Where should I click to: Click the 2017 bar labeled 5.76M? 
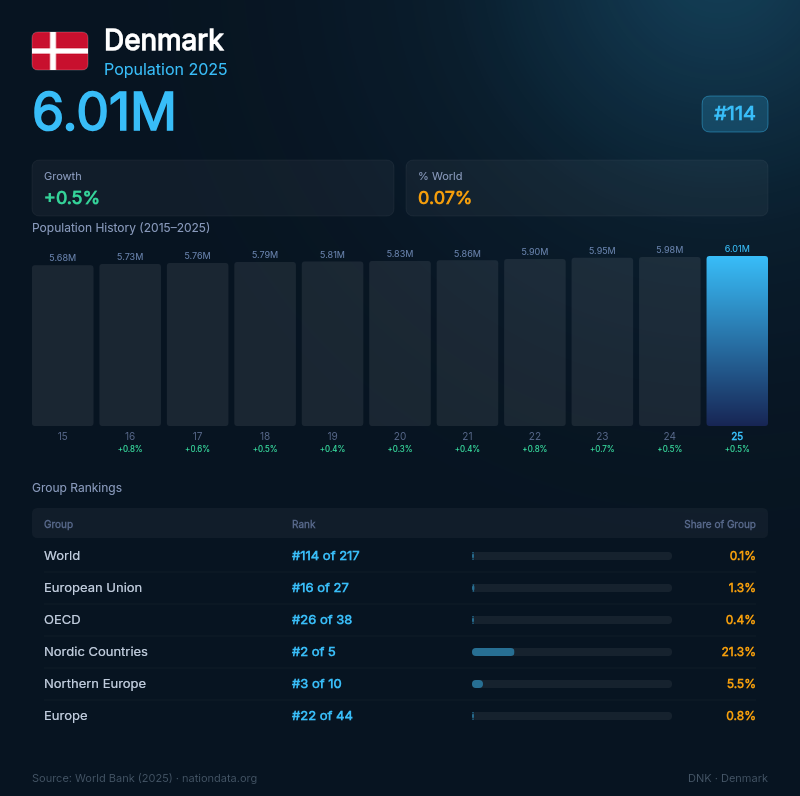[x=197, y=344]
